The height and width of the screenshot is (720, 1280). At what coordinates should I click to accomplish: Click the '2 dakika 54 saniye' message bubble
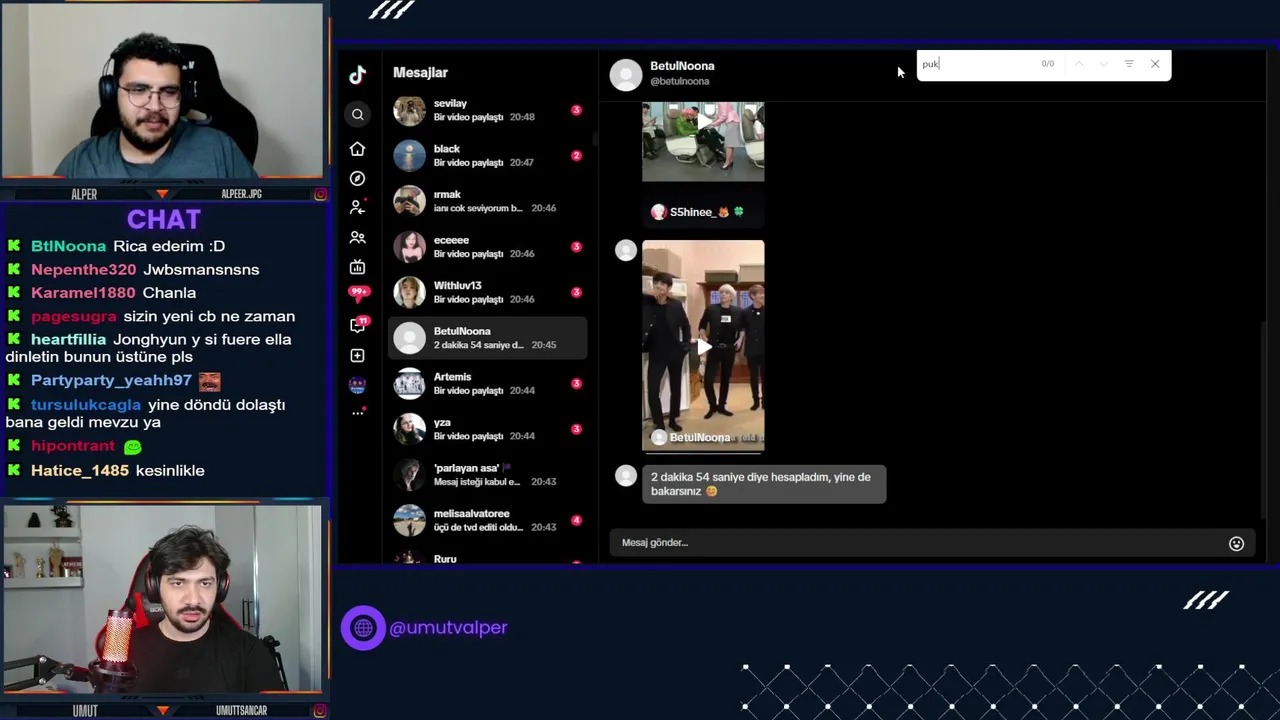pyautogui.click(x=764, y=484)
